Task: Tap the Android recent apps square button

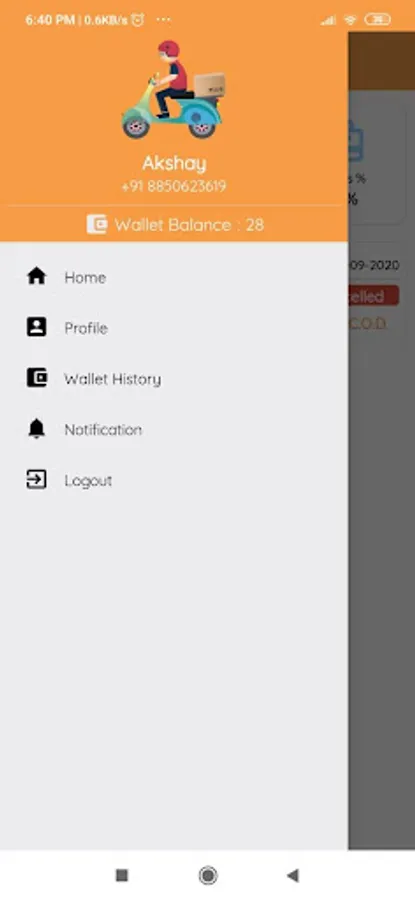Action: coord(122,875)
